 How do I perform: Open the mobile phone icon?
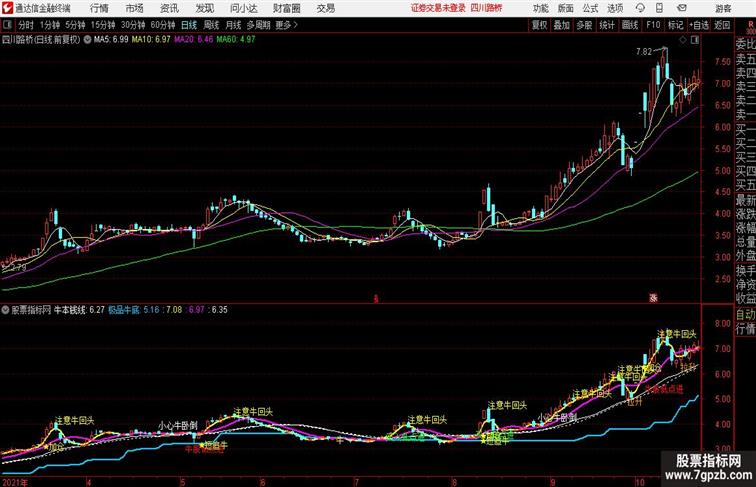pyautogui.click(x=659, y=8)
